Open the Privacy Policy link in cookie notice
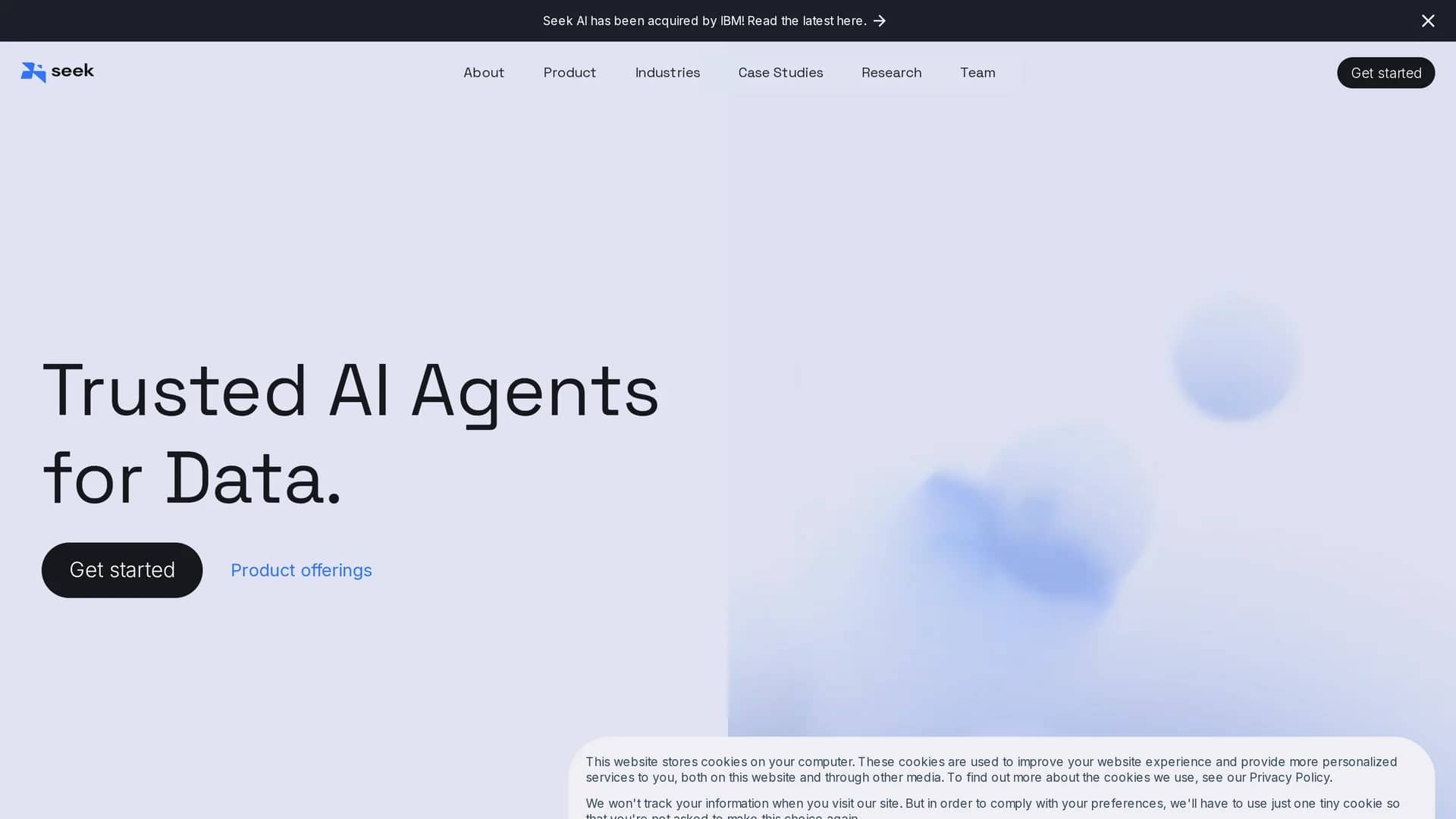 [x=1289, y=777]
